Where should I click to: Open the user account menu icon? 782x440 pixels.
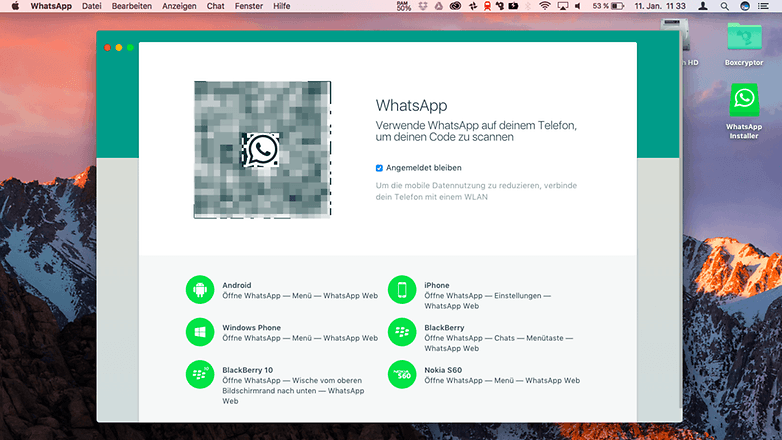pos(703,6)
